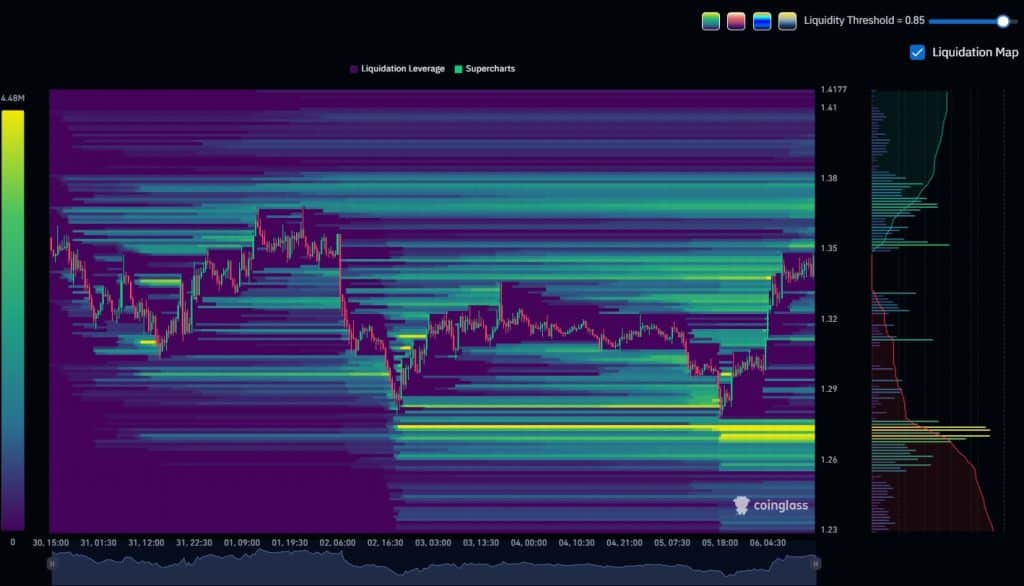The width and height of the screenshot is (1024, 586).
Task: Click the vertical heat color scale bar
Action: 12,320
